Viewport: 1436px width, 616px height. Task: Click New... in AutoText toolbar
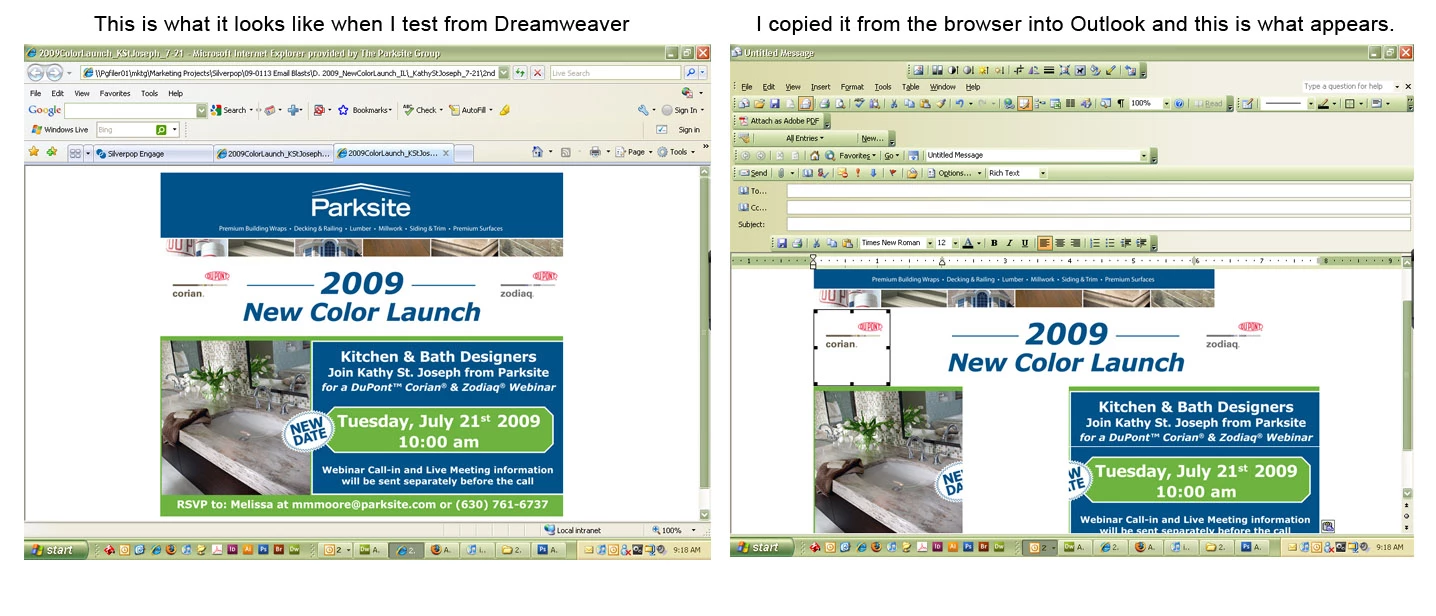[872, 138]
